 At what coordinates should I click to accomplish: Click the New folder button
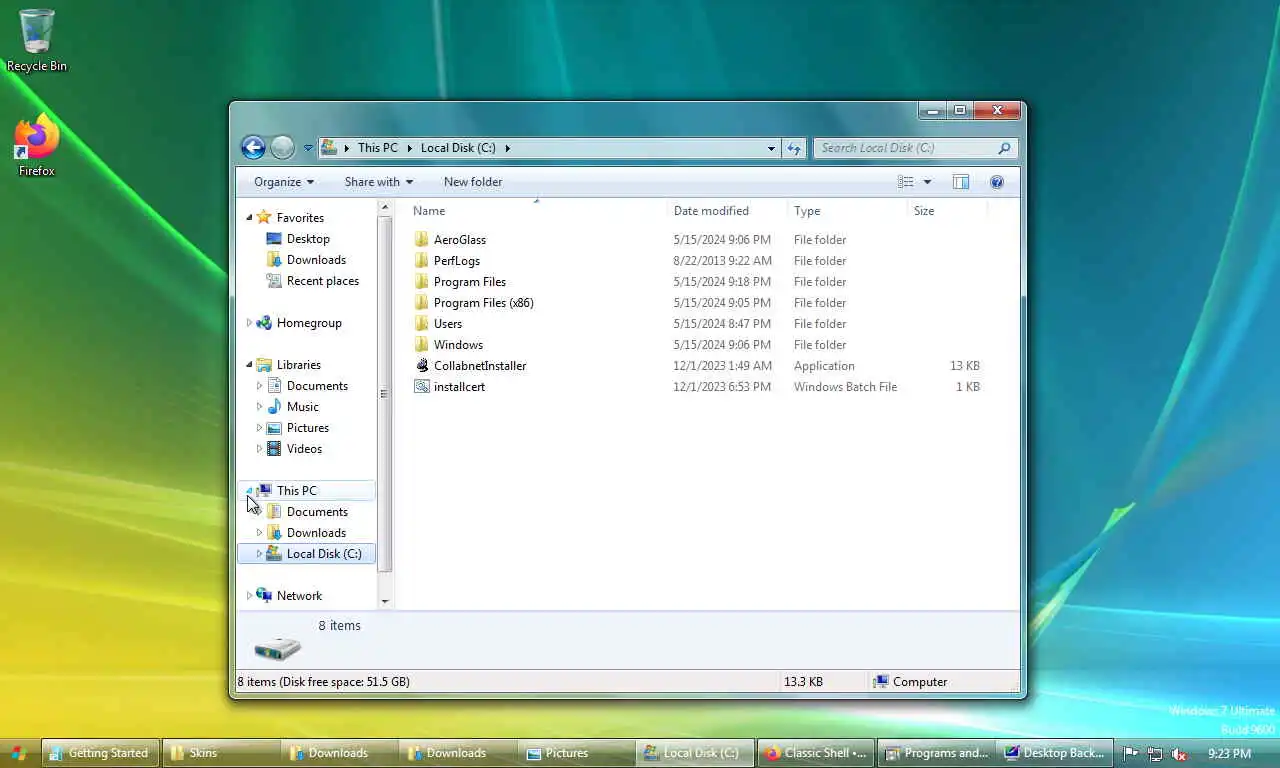pyautogui.click(x=473, y=182)
